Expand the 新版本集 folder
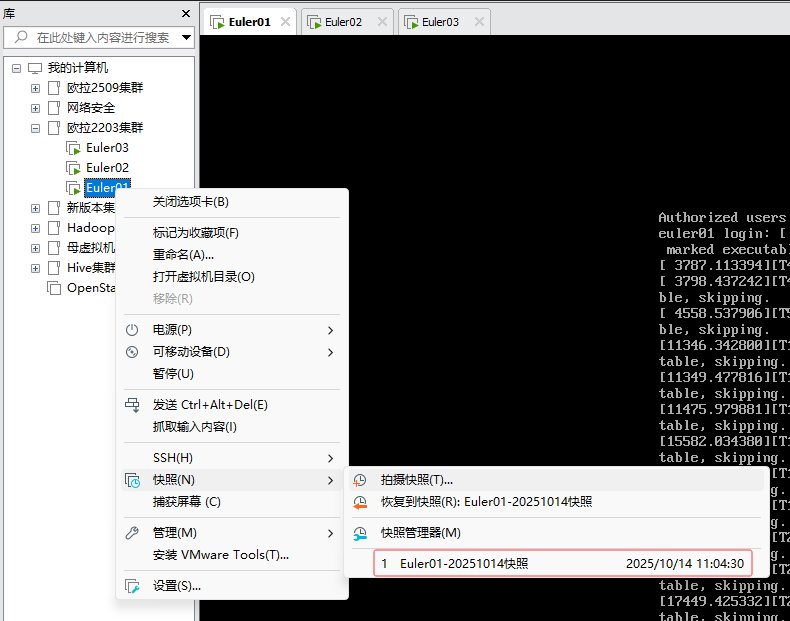Image resolution: width=790 pixels, height=621 pixels. [35, 208]
